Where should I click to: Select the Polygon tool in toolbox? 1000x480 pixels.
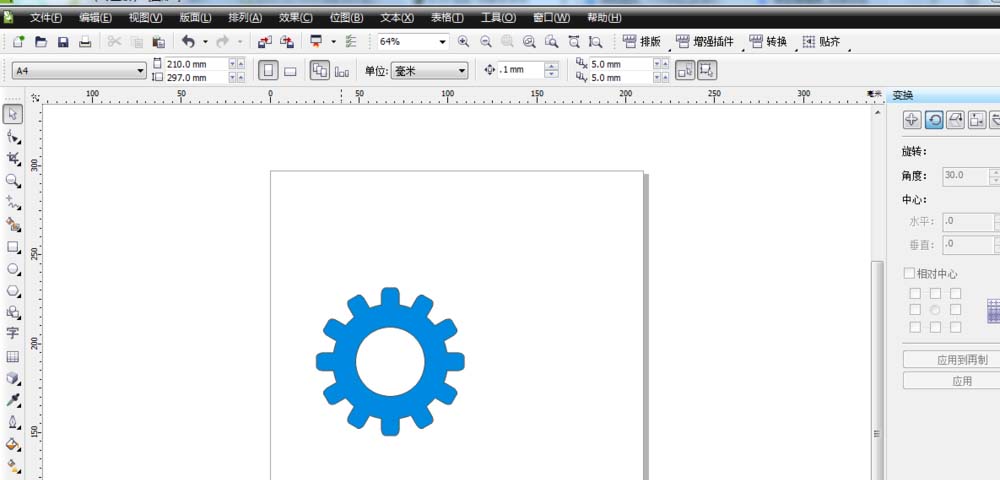click(13, 291)
